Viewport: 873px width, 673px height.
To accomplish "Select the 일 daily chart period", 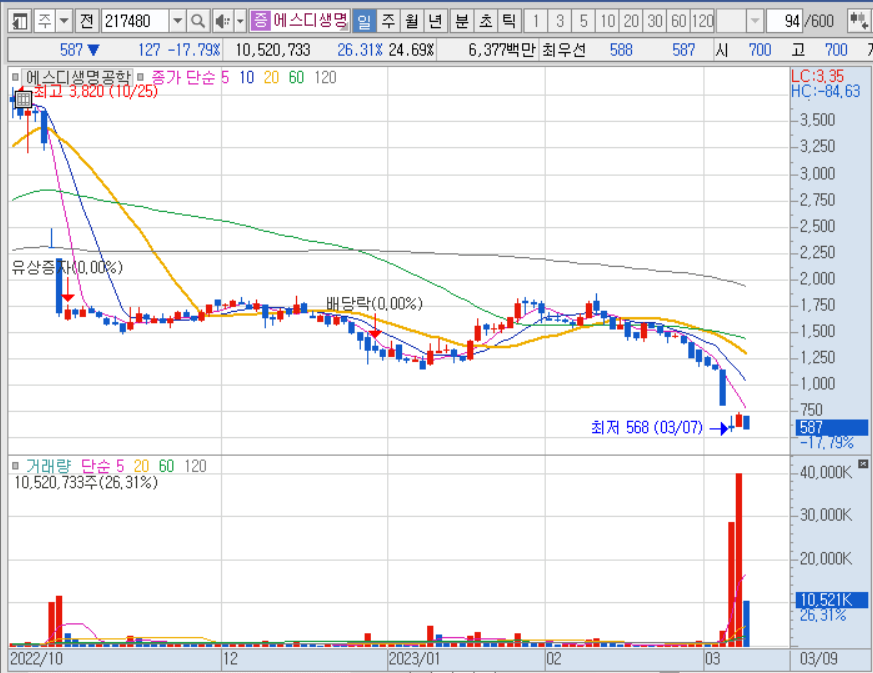I will [x=364, y=22].
